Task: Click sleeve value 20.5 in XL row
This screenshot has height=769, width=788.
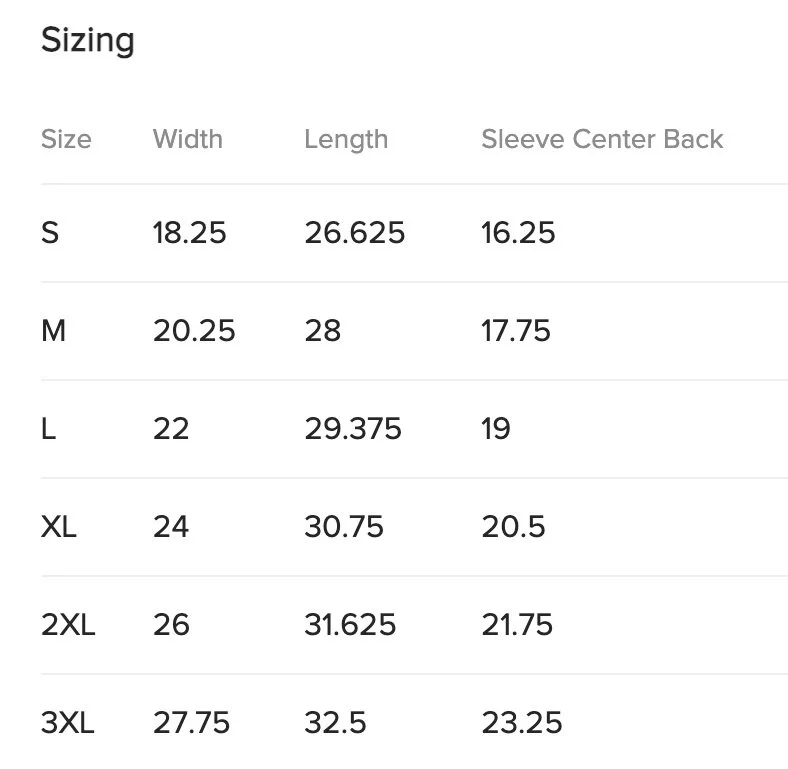Action: tap(513, 527)
